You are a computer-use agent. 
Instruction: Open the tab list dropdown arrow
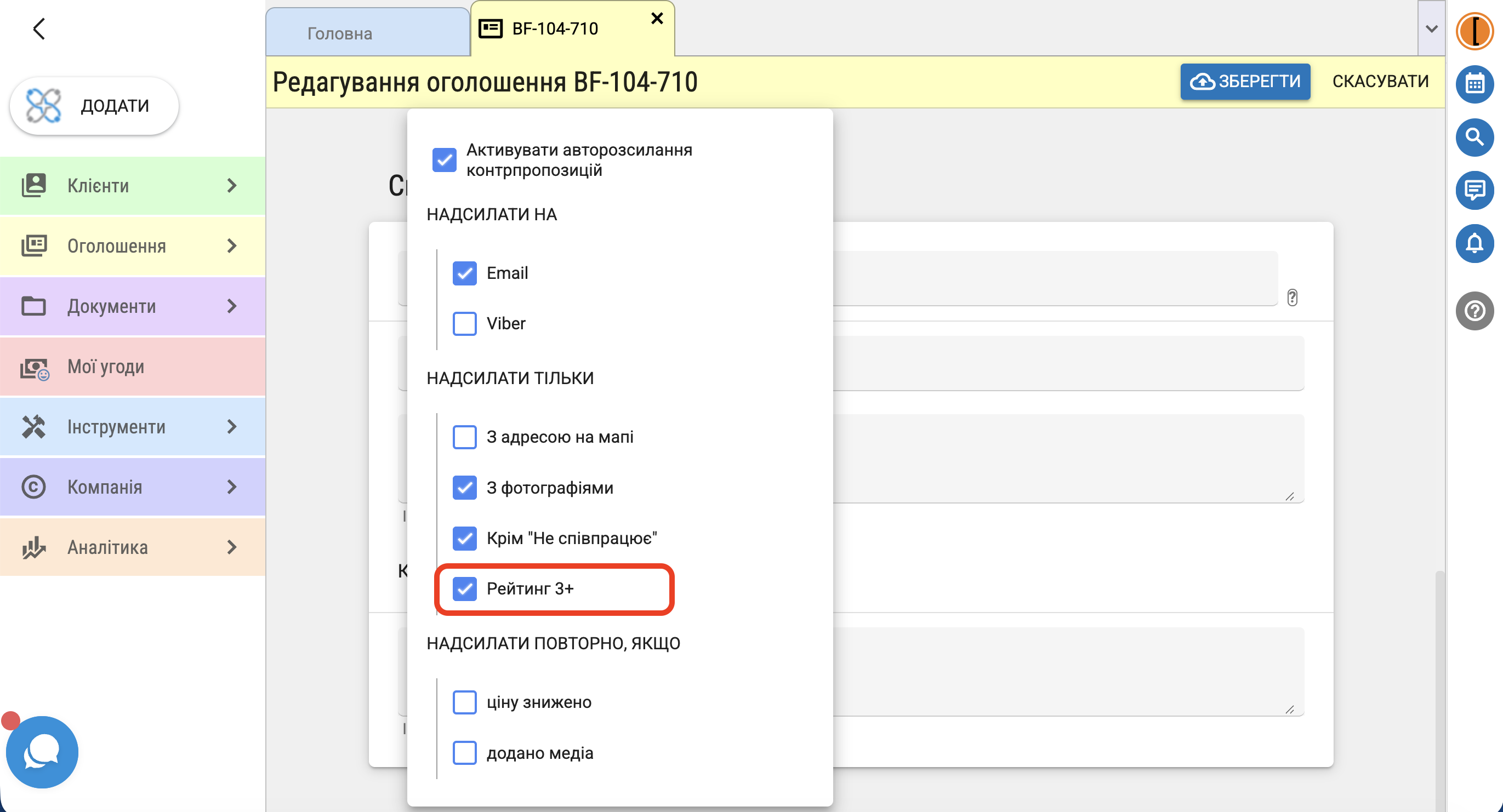[1431, 28]
